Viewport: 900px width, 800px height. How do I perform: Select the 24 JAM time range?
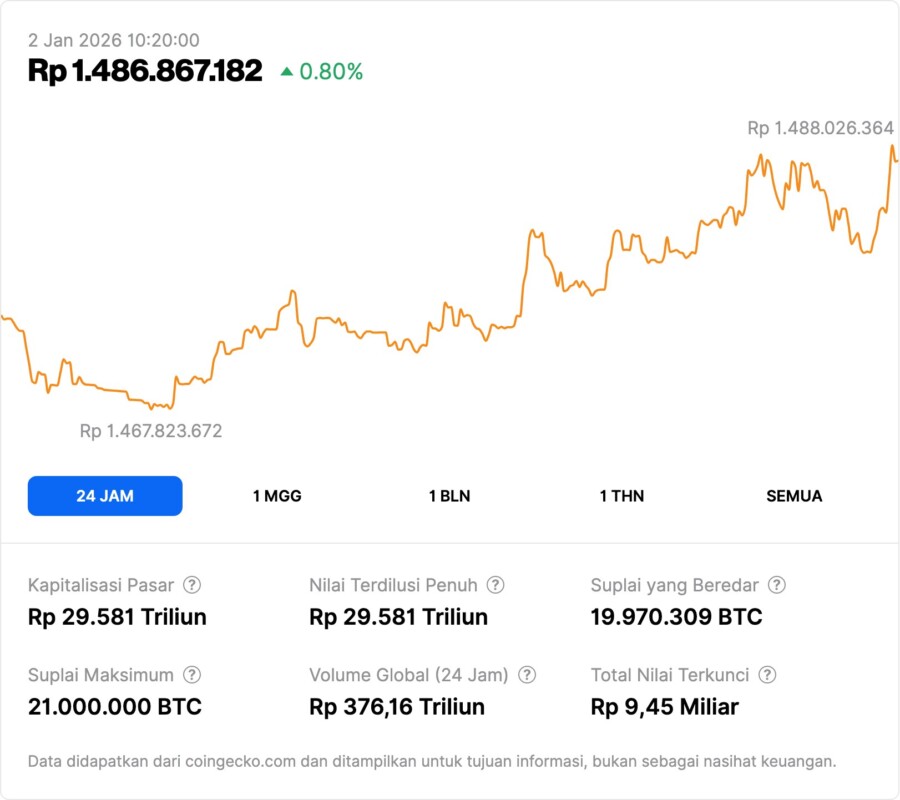click(105, 496)
